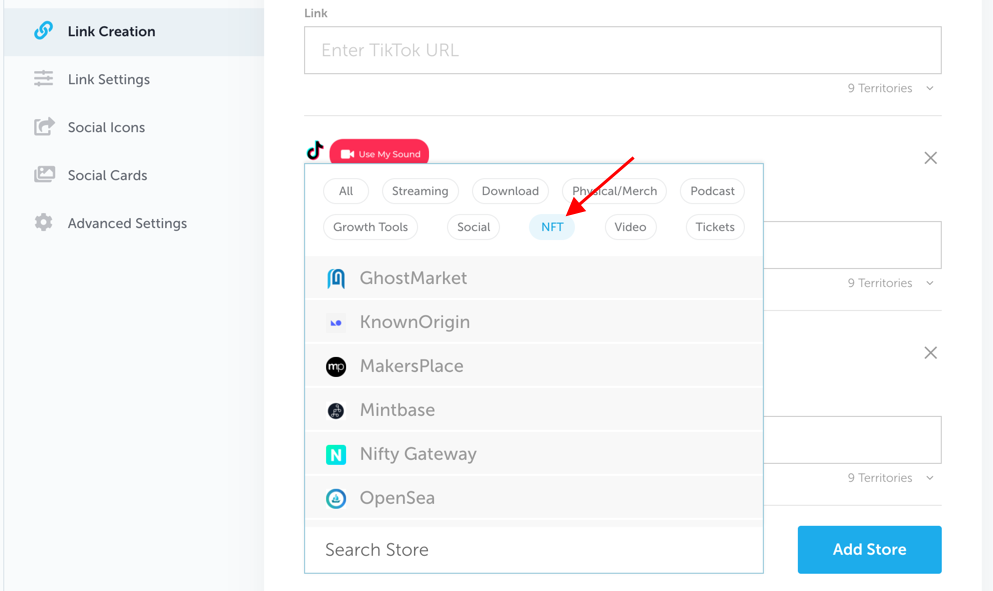Select the Growth Tools filter

tap(370, 227)
